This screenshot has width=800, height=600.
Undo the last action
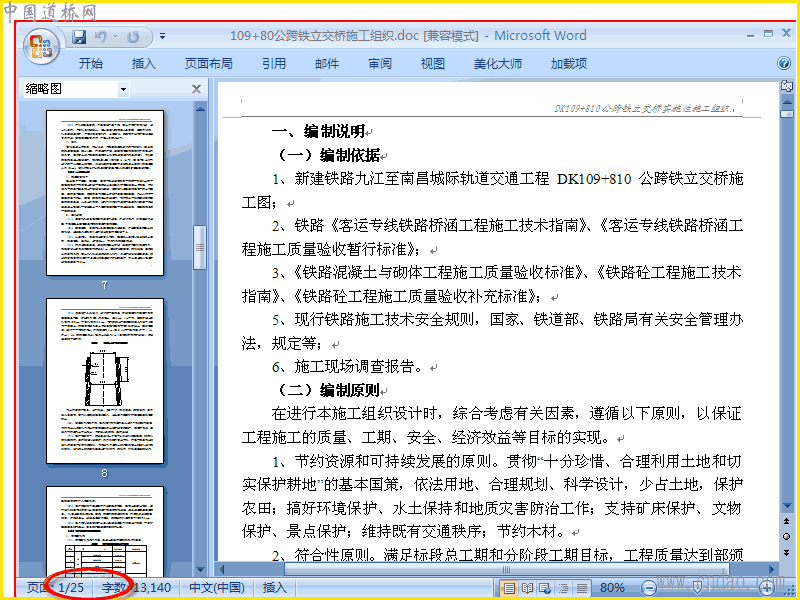click(101, 37)
